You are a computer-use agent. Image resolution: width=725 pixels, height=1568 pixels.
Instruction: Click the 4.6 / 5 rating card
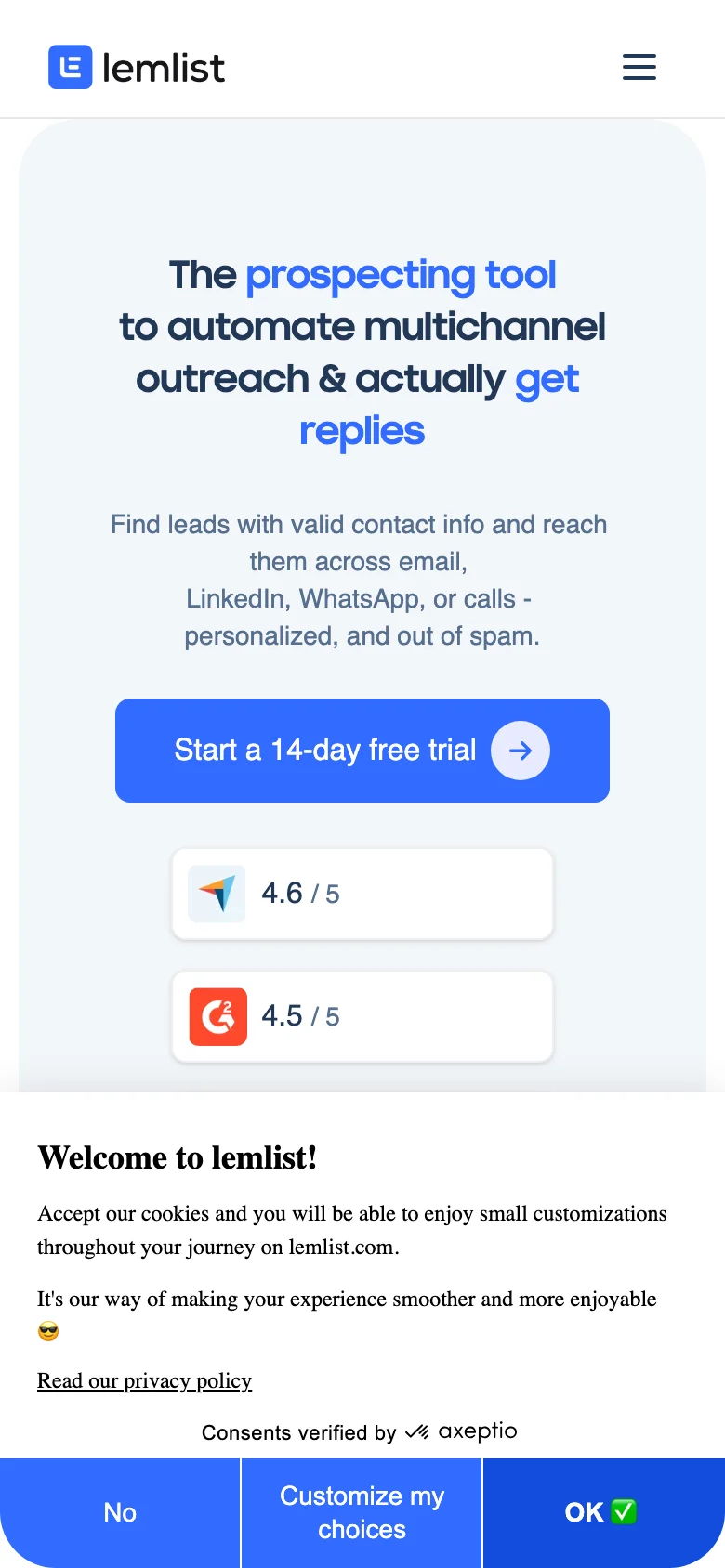pyautogui.click(x=362, y=893)
